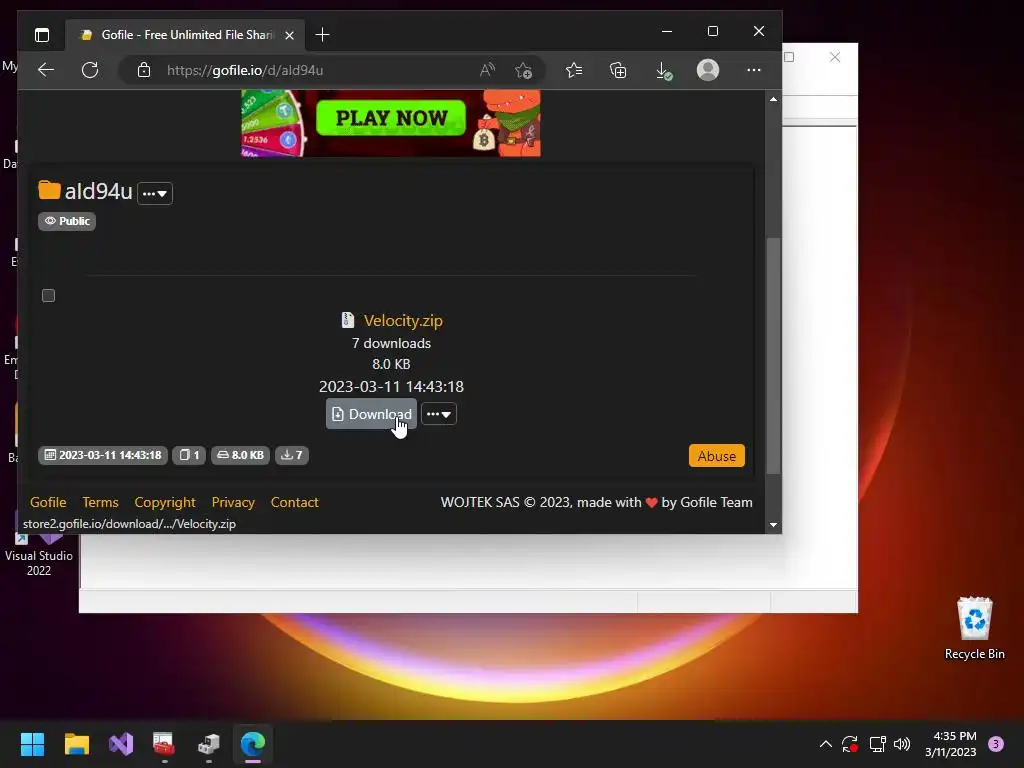The image size is (1024, 768).
Task: Click the sync status tray icon
Action: point(850,744)
